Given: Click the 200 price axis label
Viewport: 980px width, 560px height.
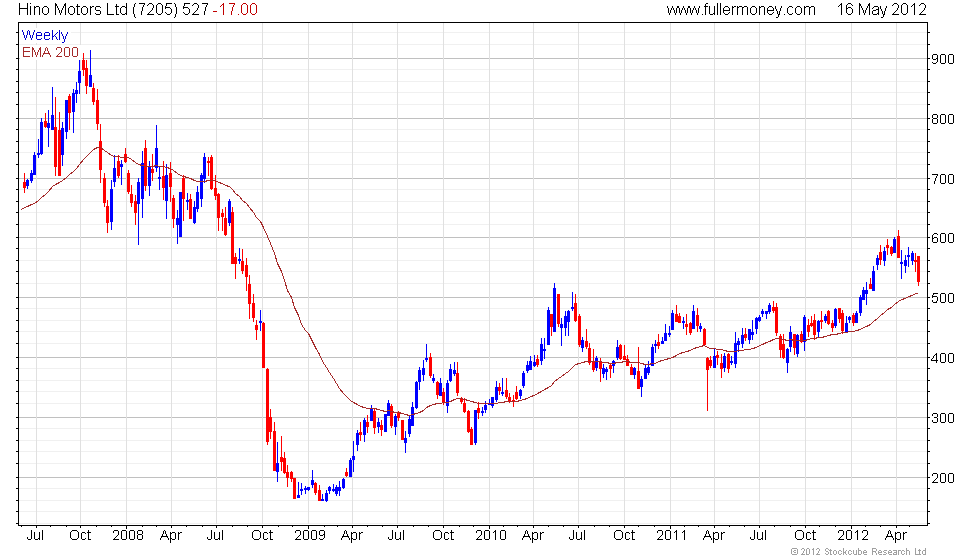Looking at the screenshot, I should click(x=943, y=479).
